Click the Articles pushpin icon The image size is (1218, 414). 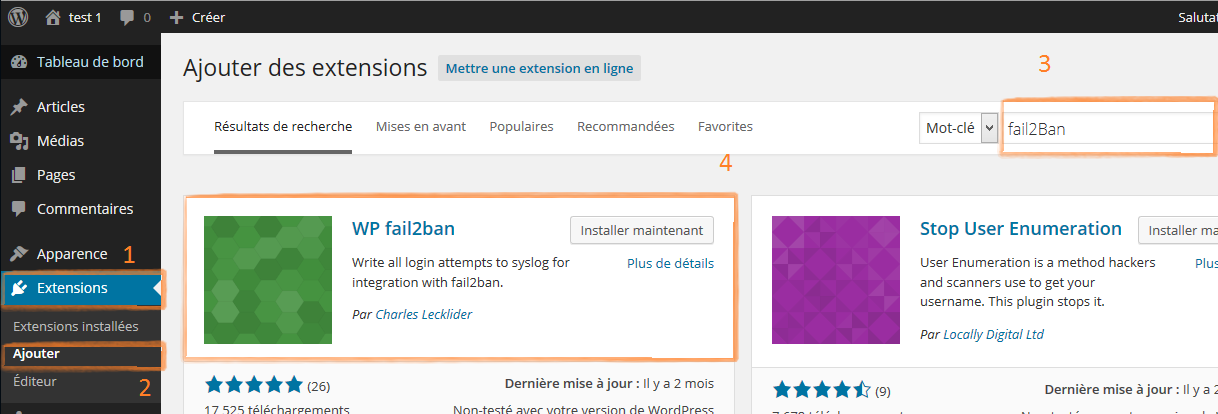tap(19, 107)
